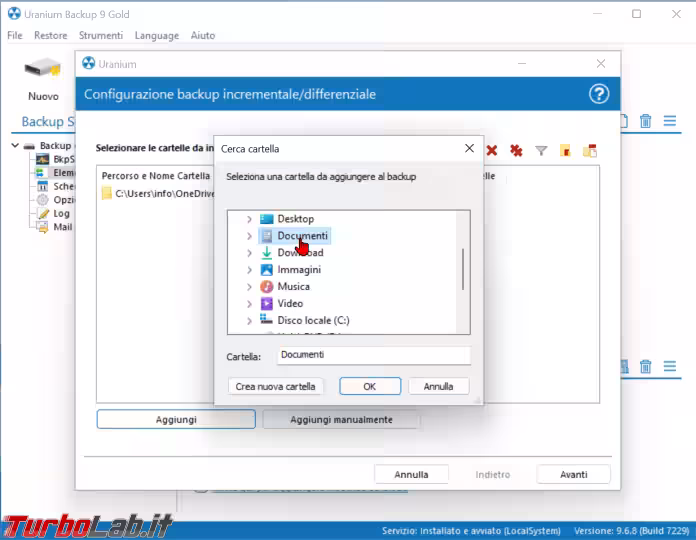Expand Disco locale (C:) node
This screenshot has width=696, height=540.
pyautogui.click(x=249, y=320)
